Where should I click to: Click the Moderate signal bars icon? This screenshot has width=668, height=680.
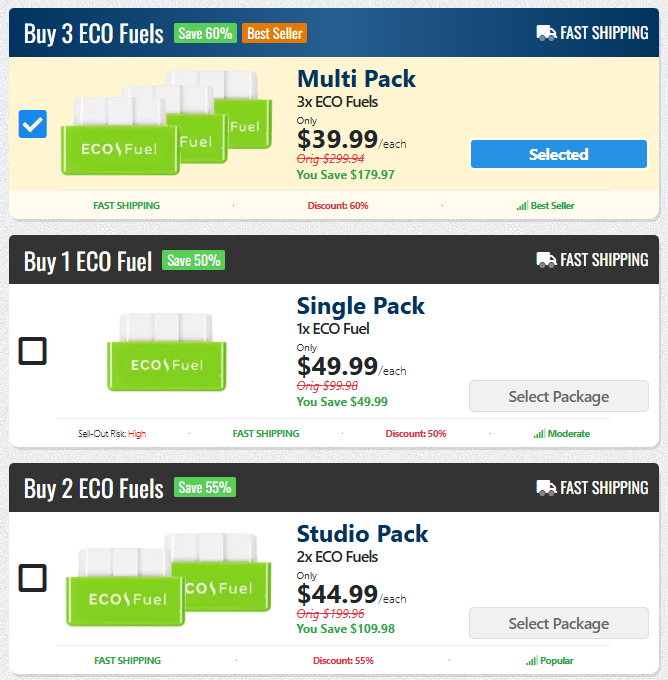click(x=538, y=434)
